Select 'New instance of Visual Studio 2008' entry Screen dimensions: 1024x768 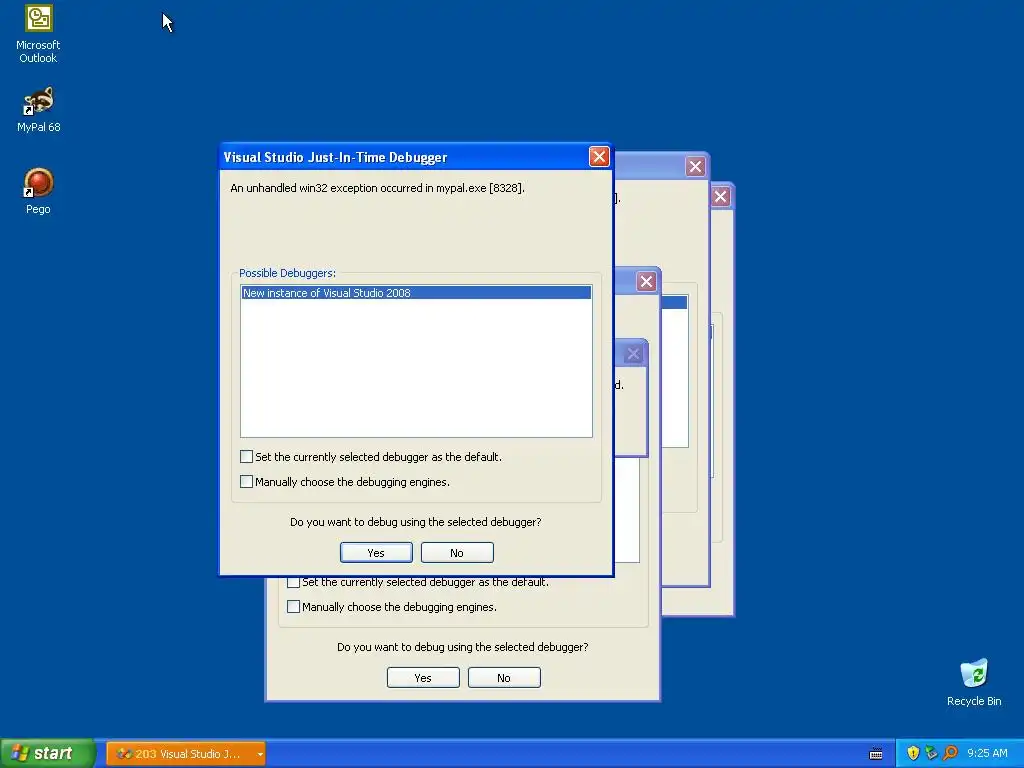pyautogui.click(x=416, y=293)
